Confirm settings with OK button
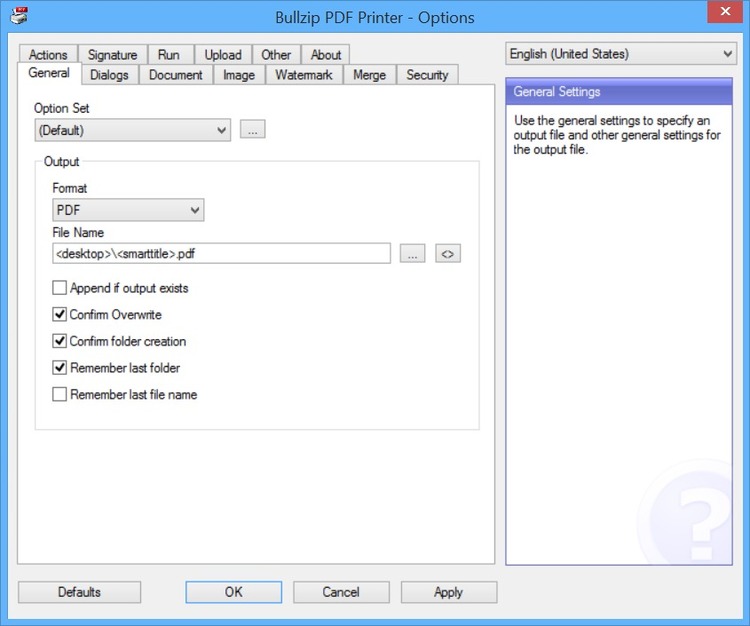Viewport: 750px width, 626px height. tap(234, 592)
